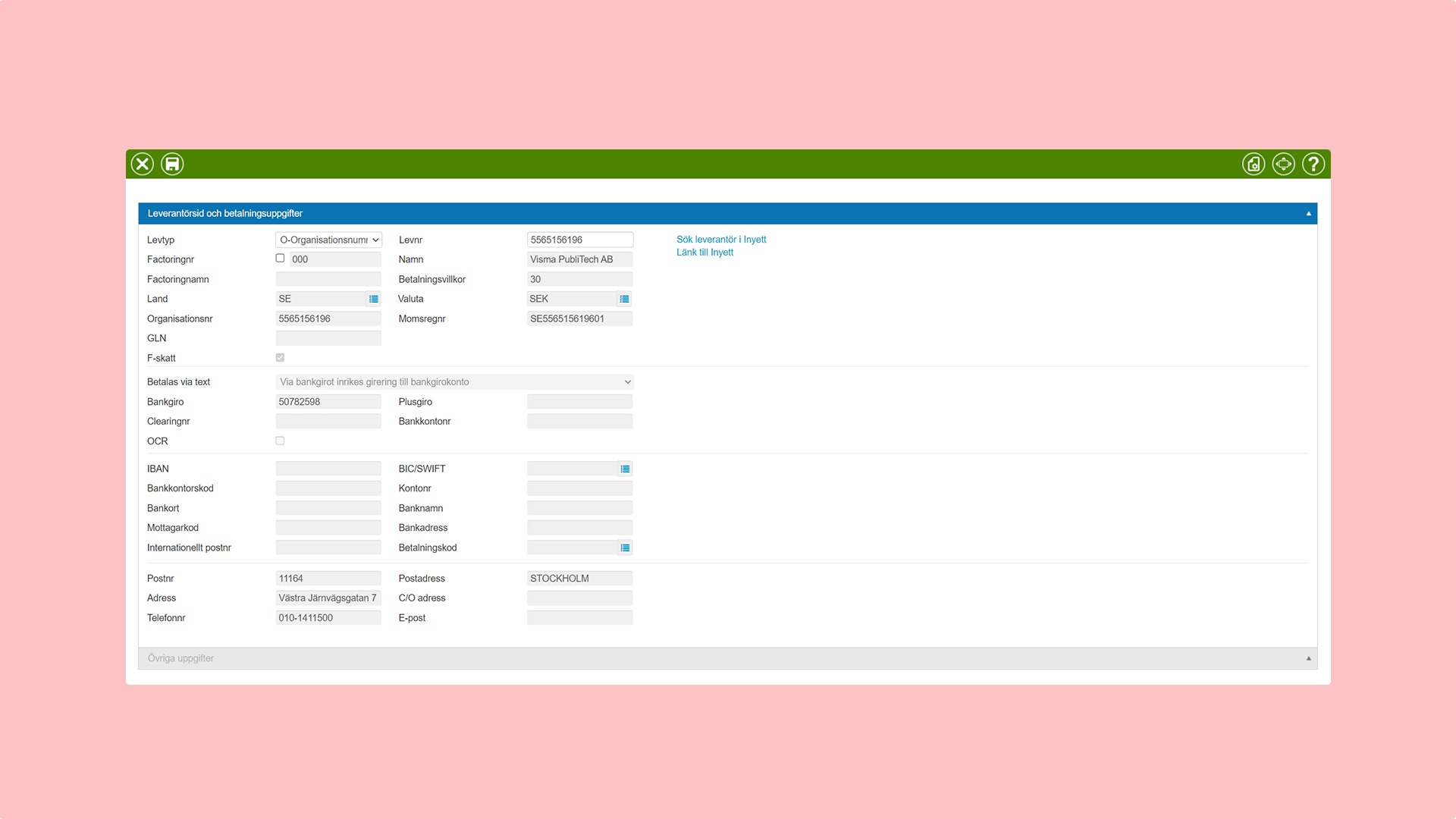Select the Leverantörsid och betalningsuppgifter header
This screenshot has width=1456, height=819.
click(x=727, y=214)
